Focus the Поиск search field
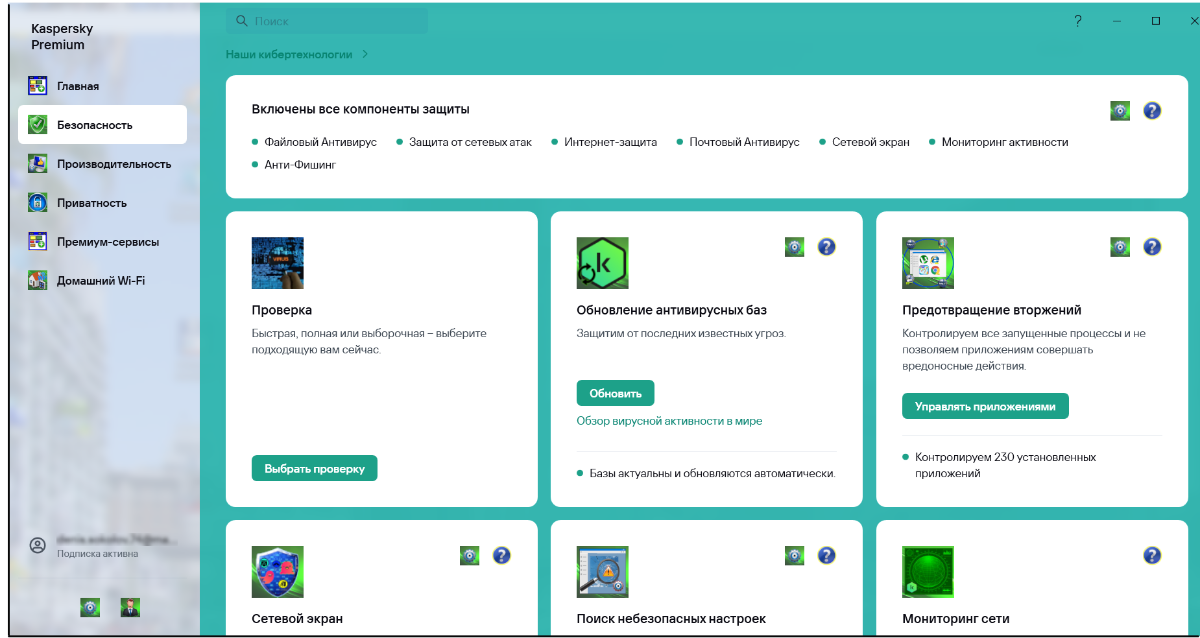This screenshot has height=638, width=1200. (x=327, y=21)
